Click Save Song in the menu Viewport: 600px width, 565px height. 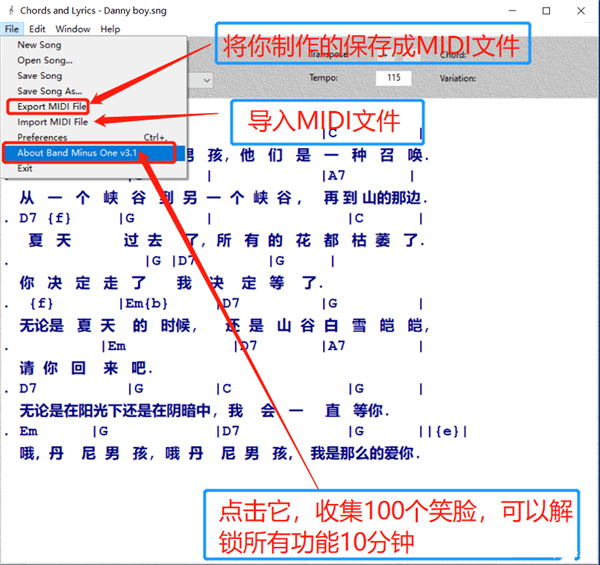click(x=40, y=76)
